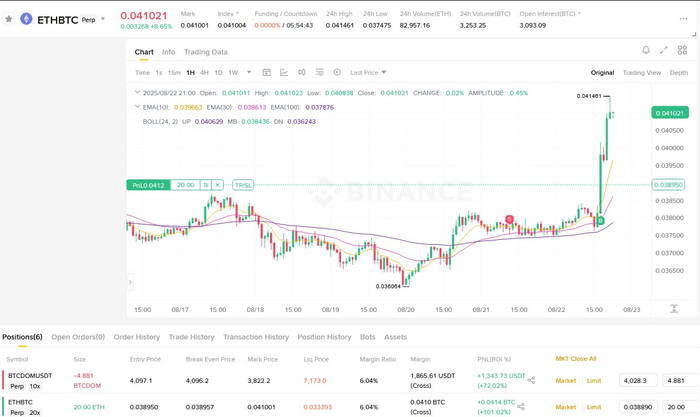Open technical indicators icon in chart toolbar
The image size is (700, 417).
pos(284,72)
